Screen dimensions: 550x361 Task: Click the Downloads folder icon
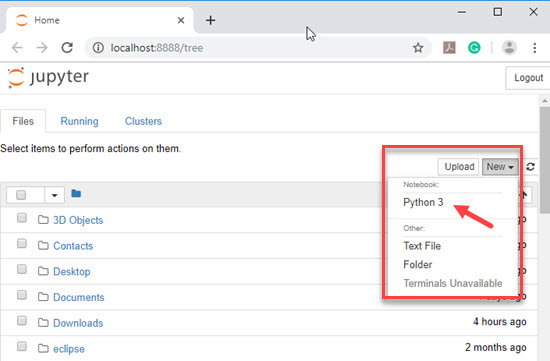click(43, 323)
